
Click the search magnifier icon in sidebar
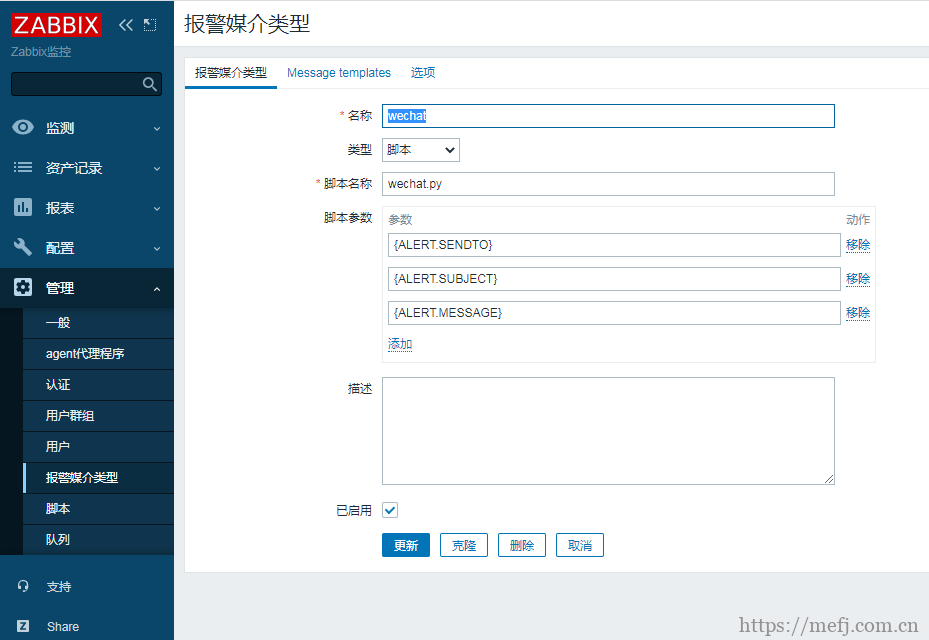pos(150,84)
